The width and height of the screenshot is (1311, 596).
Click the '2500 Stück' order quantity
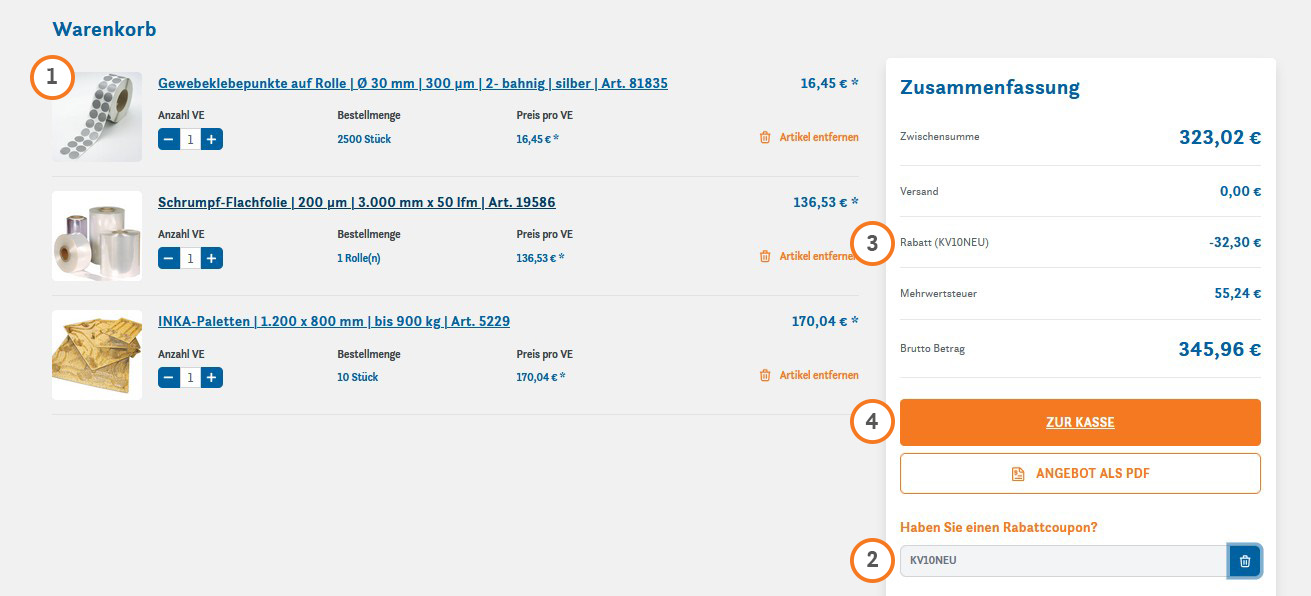(x=364, y=139)
